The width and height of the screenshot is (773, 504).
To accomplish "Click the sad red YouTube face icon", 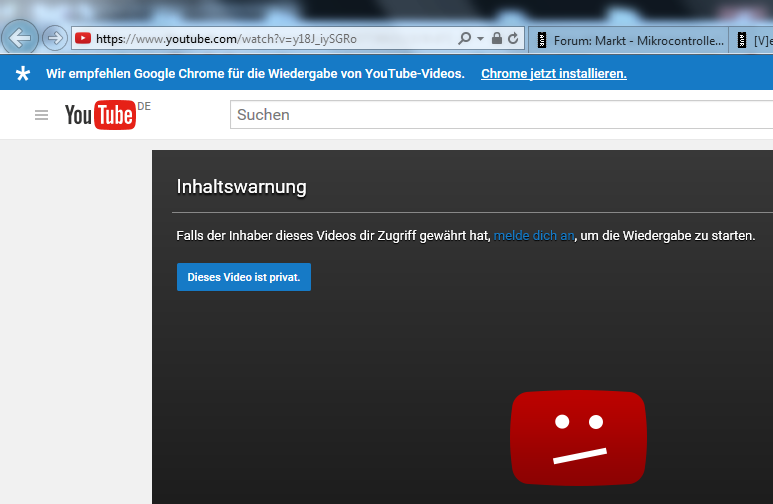I will (x=579, y=437).
